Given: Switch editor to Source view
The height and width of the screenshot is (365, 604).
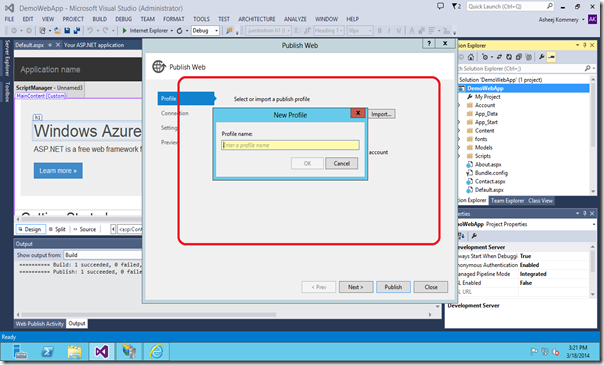Looking at the screenshot, I should point(84,229).
